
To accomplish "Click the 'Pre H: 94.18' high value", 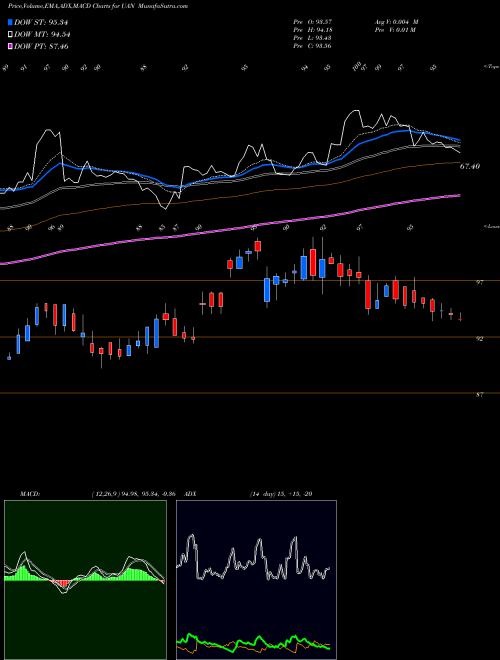I will point(314,30).
